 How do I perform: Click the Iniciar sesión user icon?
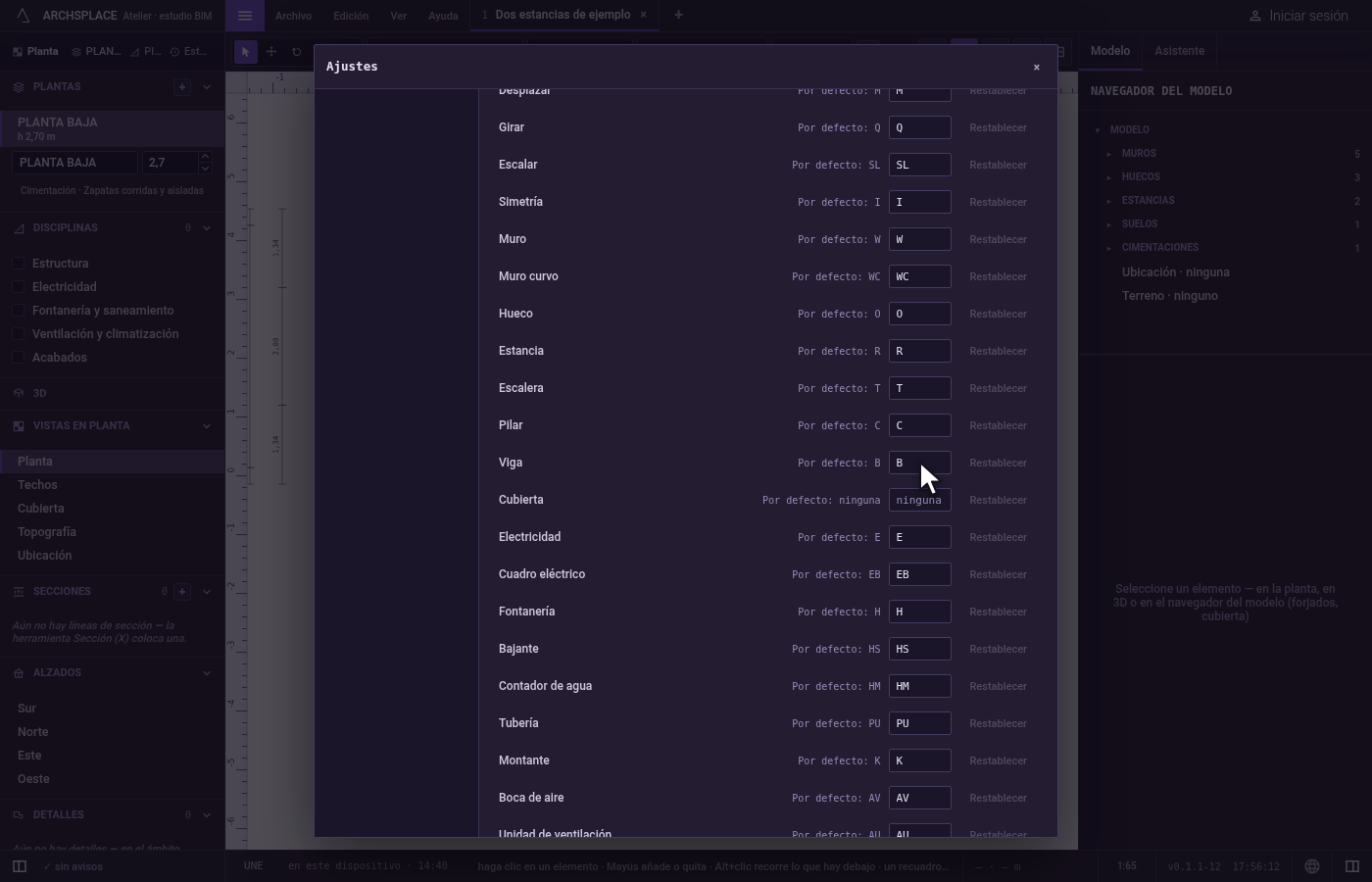point(1254,16)
